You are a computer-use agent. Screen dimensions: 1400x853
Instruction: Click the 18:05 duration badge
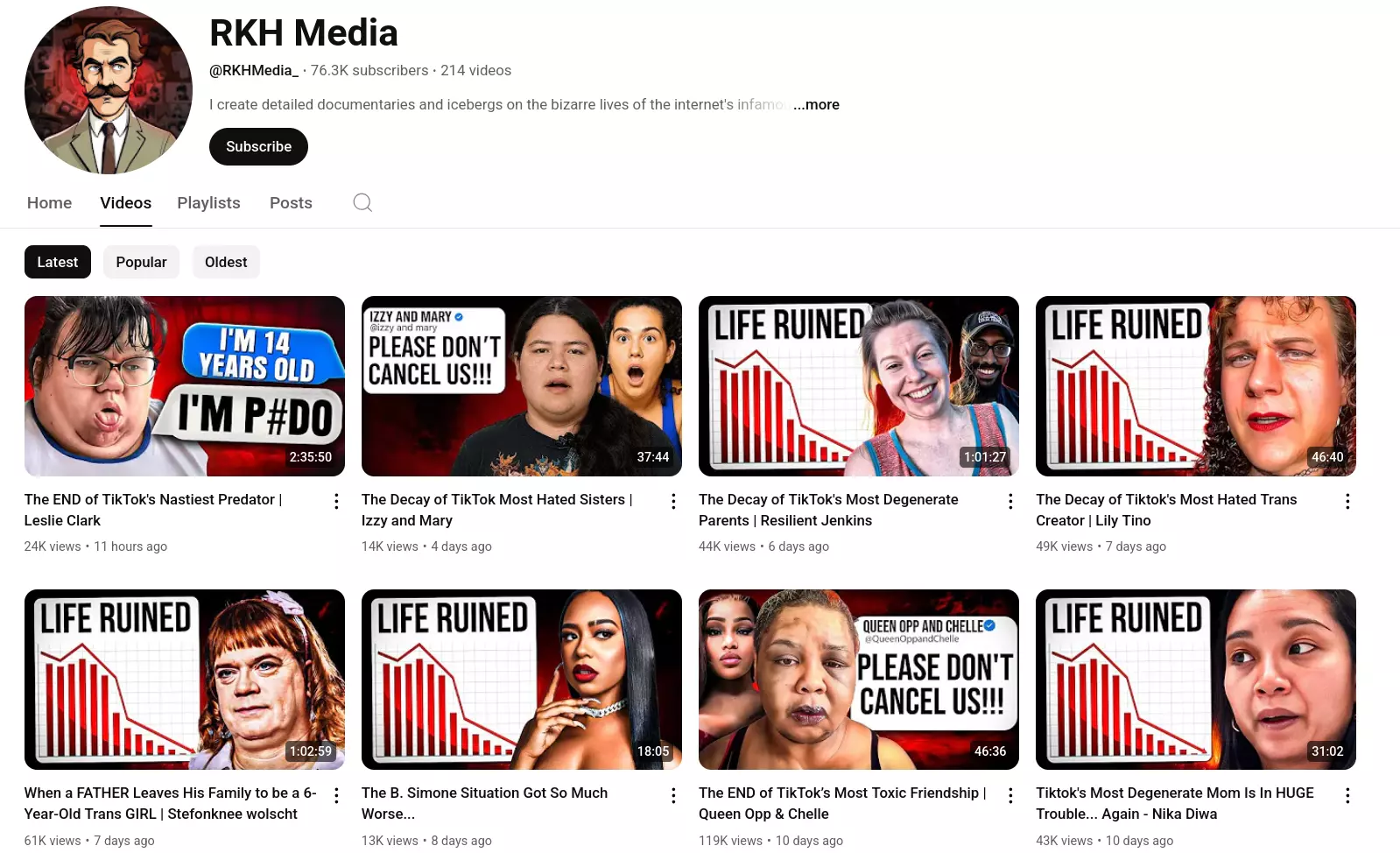[x=653, y=751]
